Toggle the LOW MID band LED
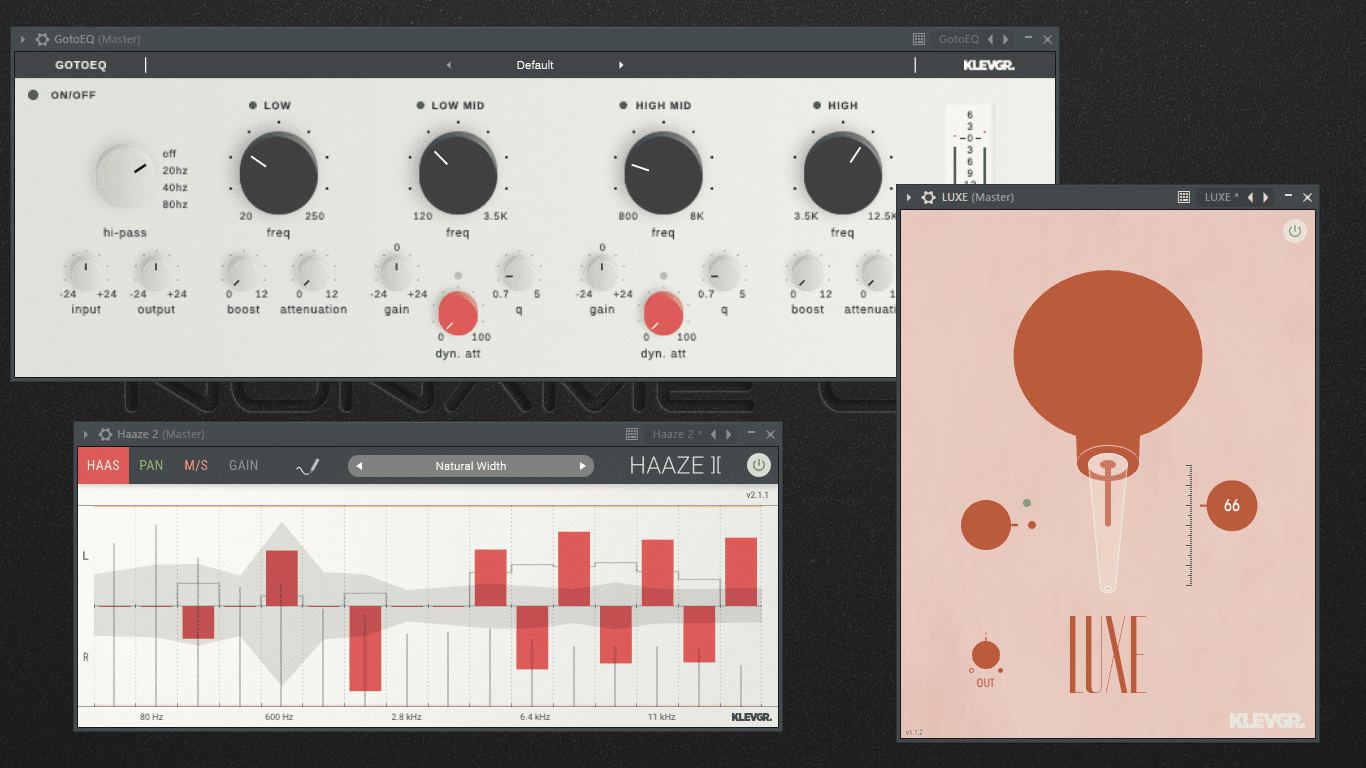 [x=421, y=105]
